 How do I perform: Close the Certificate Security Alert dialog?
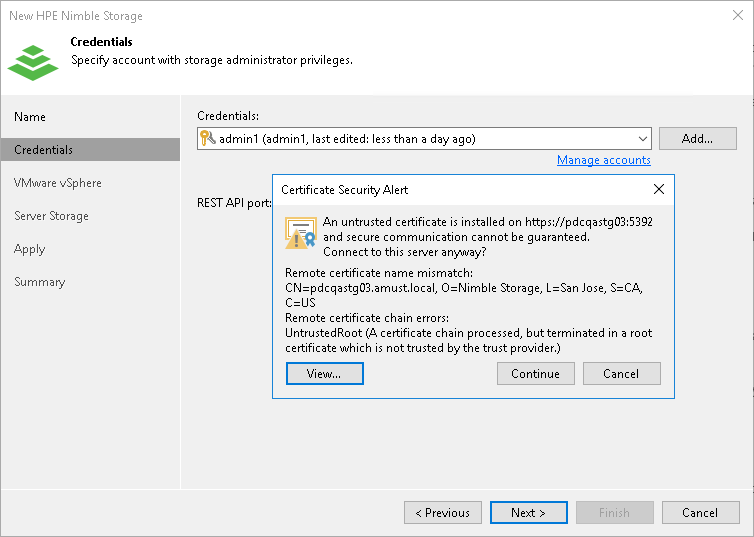click(658, 189)
